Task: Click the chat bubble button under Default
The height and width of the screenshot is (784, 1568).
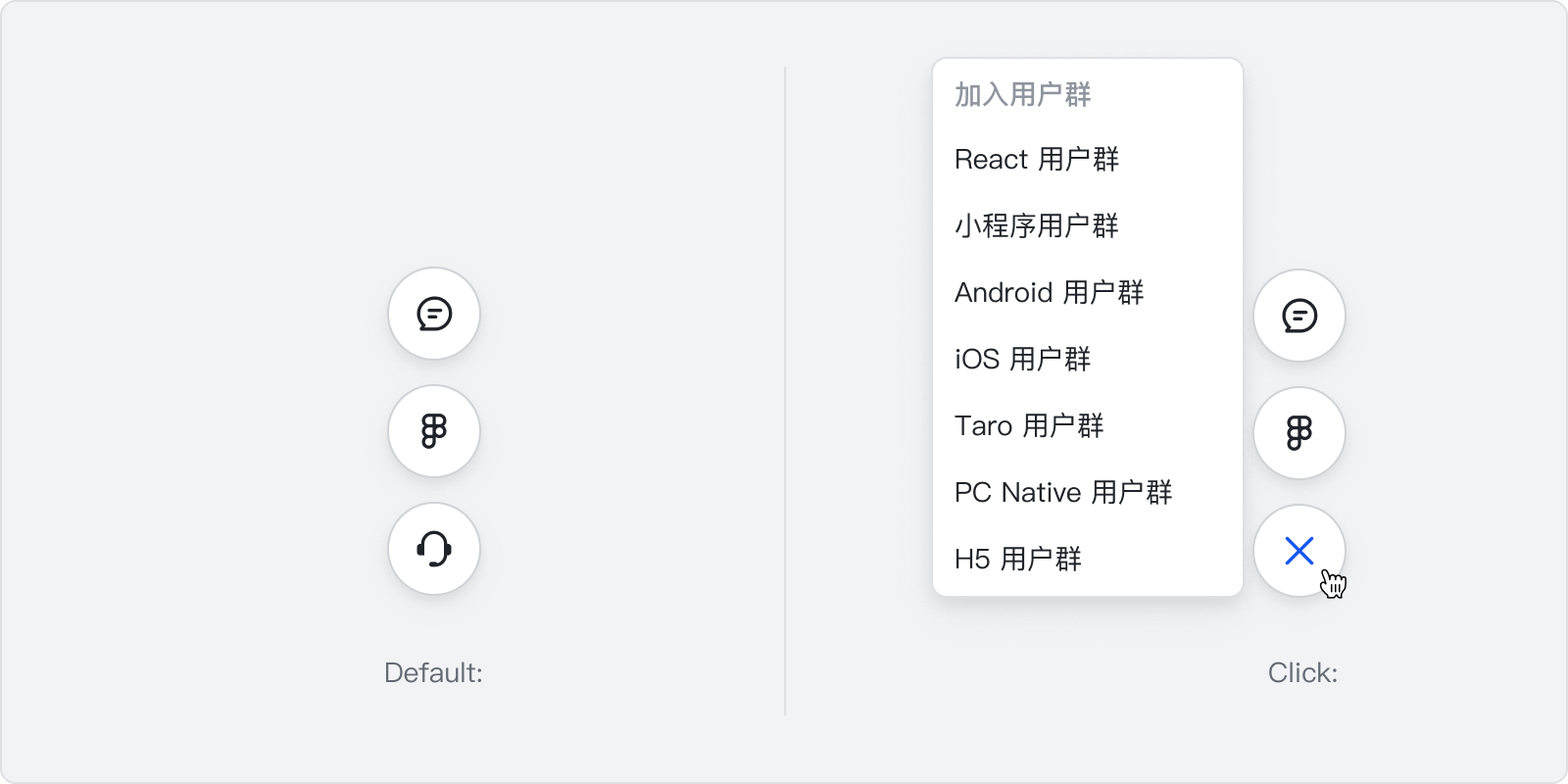Action: coord(434,314)
